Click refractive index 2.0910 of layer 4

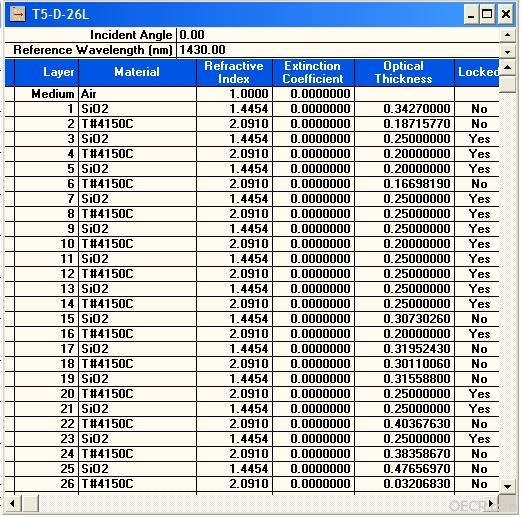point(234,154)
